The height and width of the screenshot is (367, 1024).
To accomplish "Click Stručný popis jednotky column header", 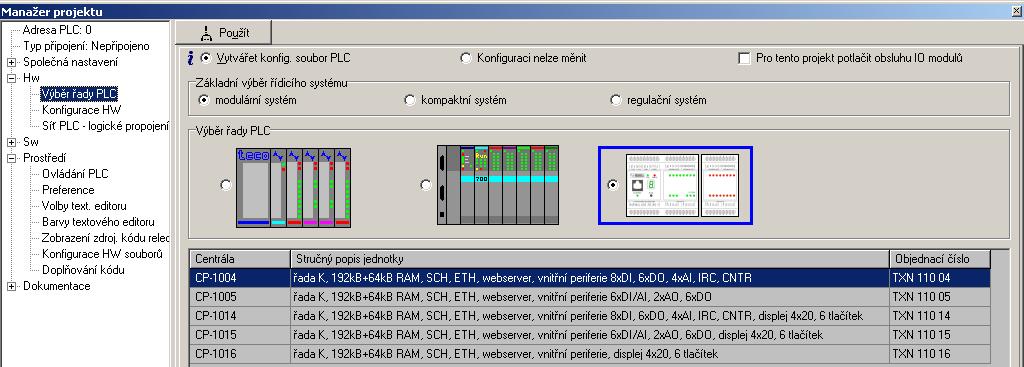I will click(x=589, y=259).
